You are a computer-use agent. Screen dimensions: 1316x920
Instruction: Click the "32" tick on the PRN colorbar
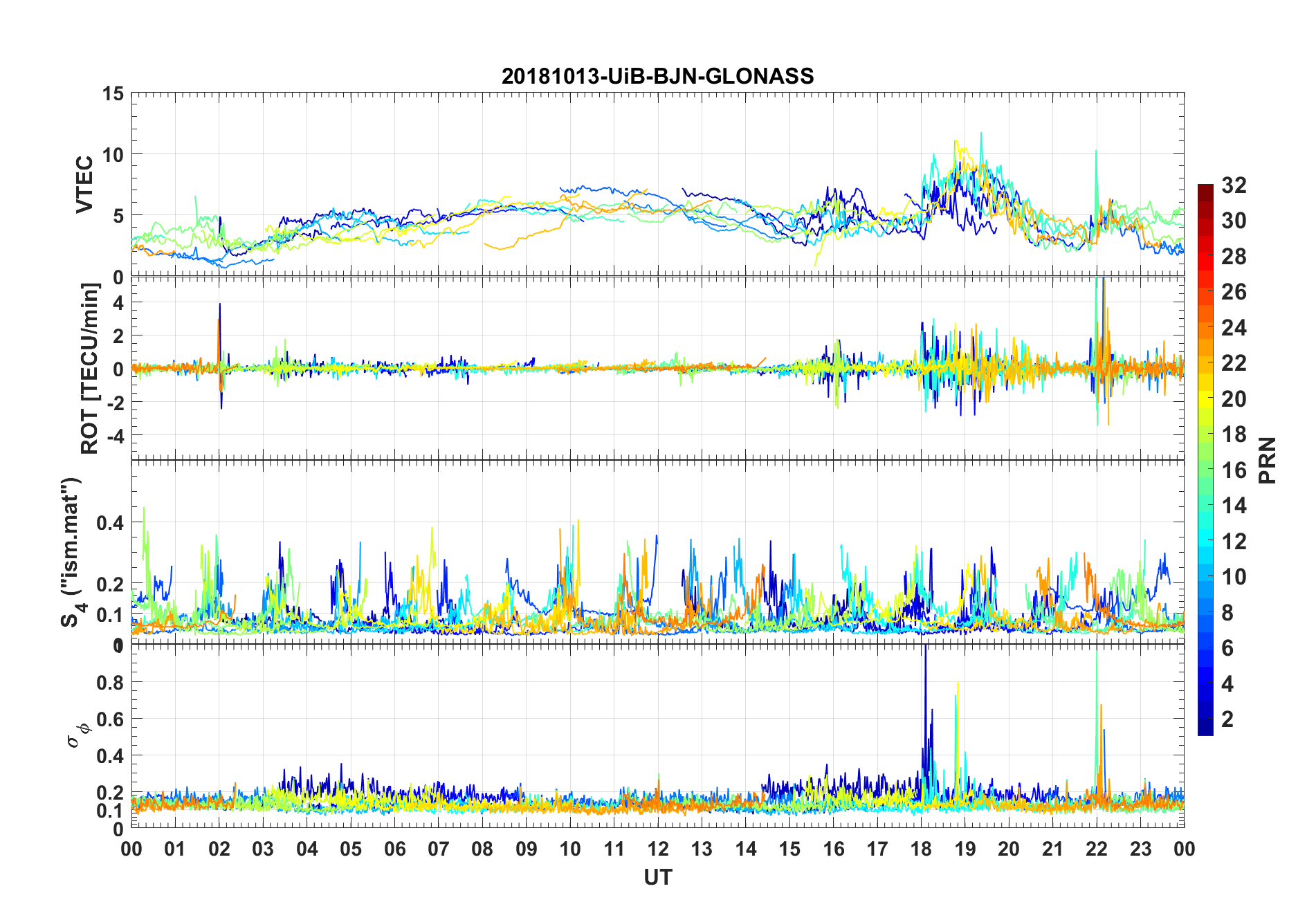1234,185
